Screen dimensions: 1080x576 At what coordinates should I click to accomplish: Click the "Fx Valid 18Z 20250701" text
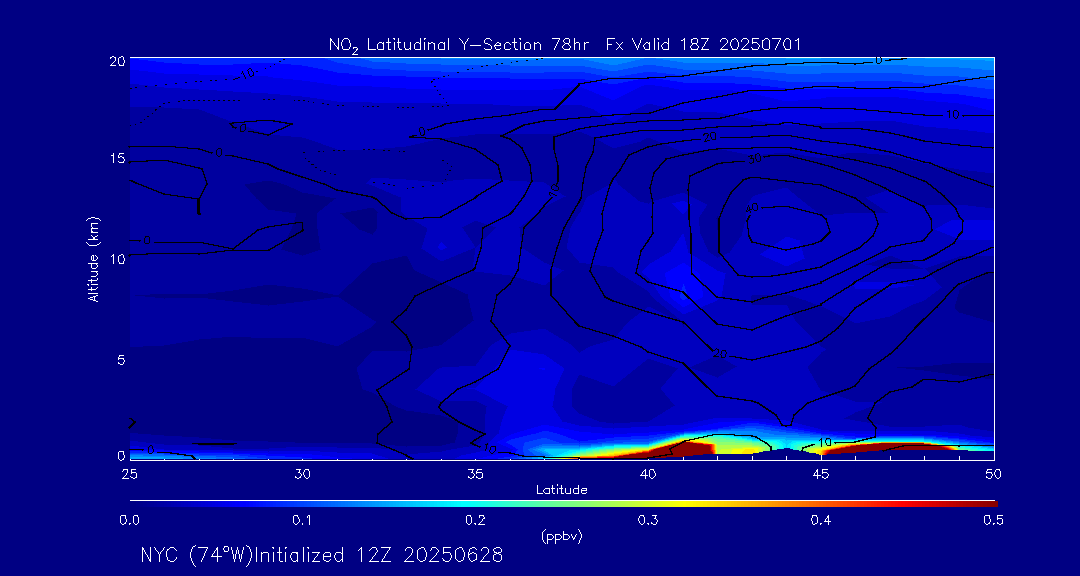pyautogui.click(x=704, y=44)
